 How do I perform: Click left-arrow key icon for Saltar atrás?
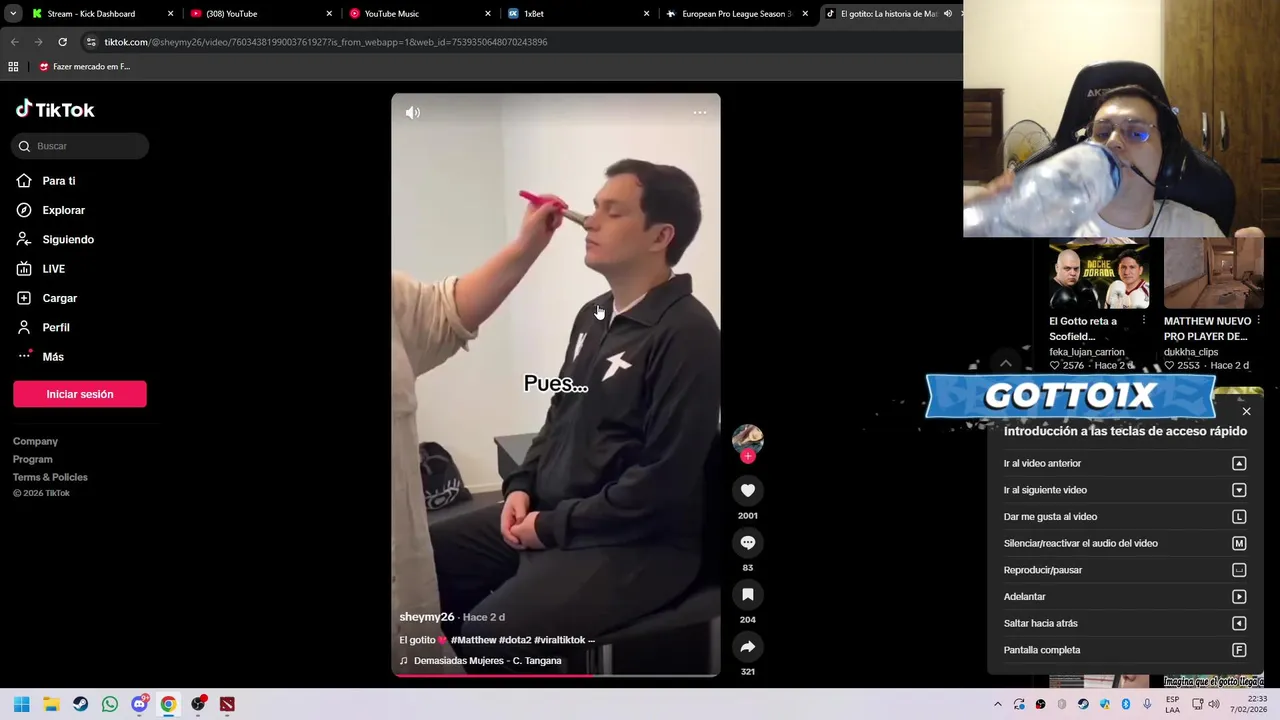point(1239,623)
